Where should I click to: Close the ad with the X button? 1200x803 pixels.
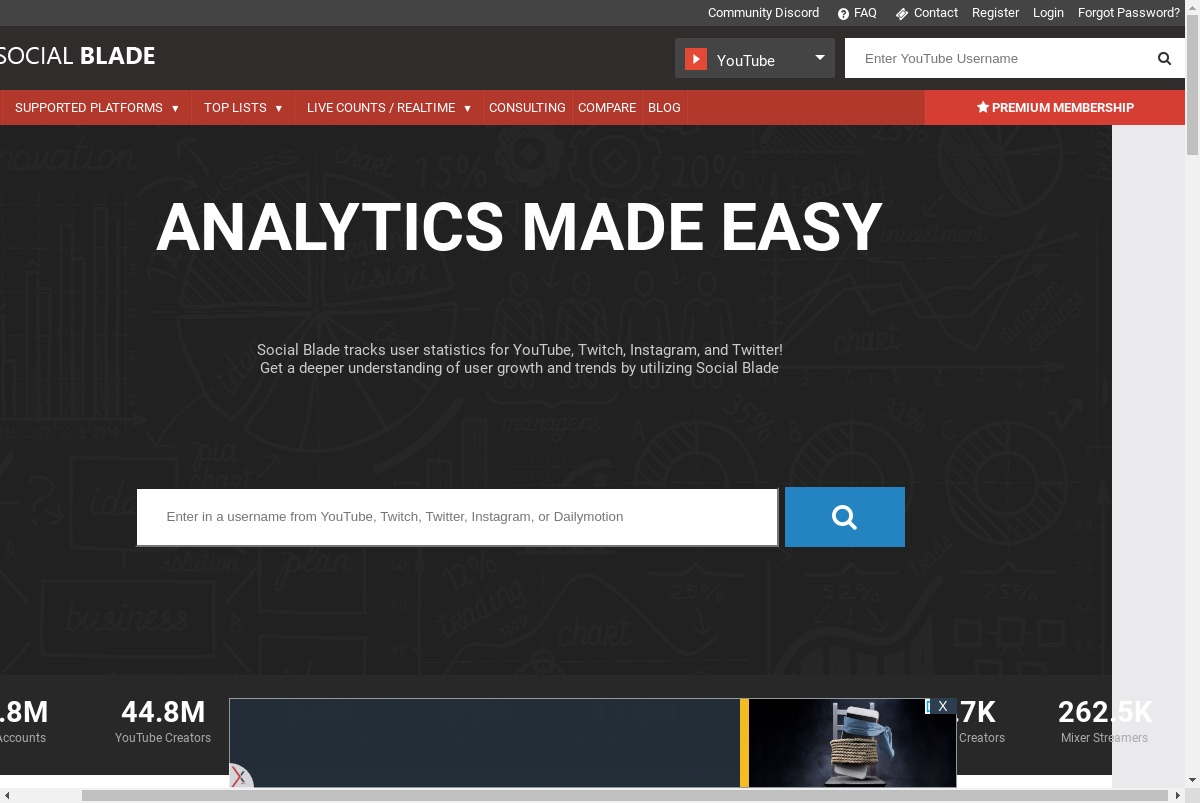point(943,706)
